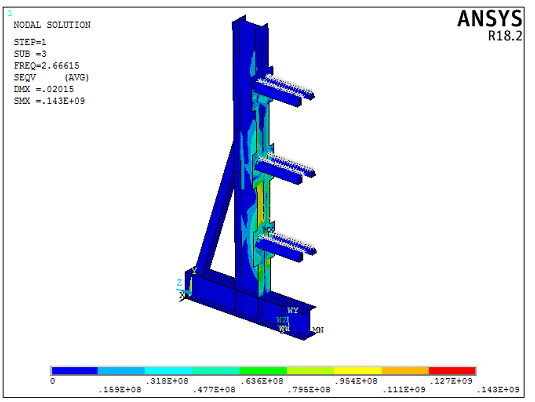The height and width of the screenshot is (402, 535).
Task: Click the SMX =.143E+09 label
Action: coord(49,101)
